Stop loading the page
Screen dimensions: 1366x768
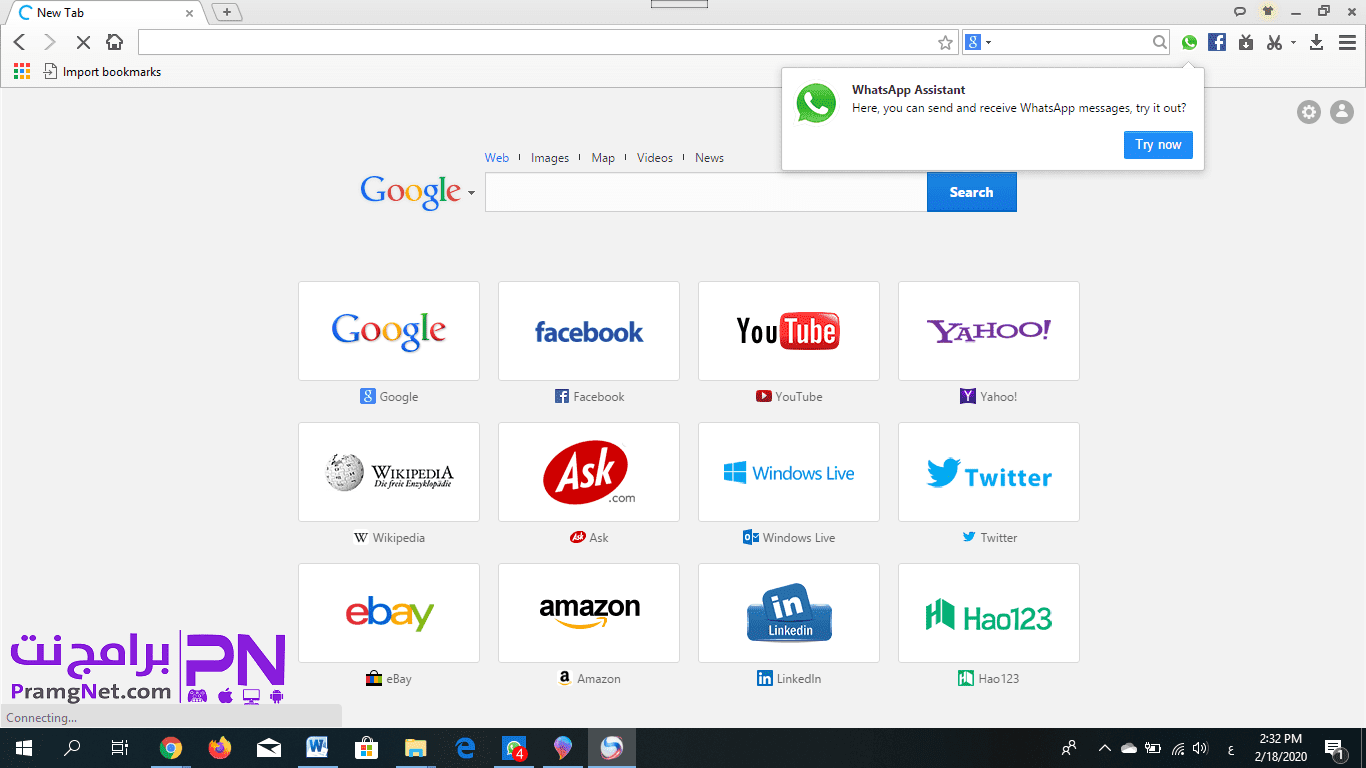tap(83, 42)
